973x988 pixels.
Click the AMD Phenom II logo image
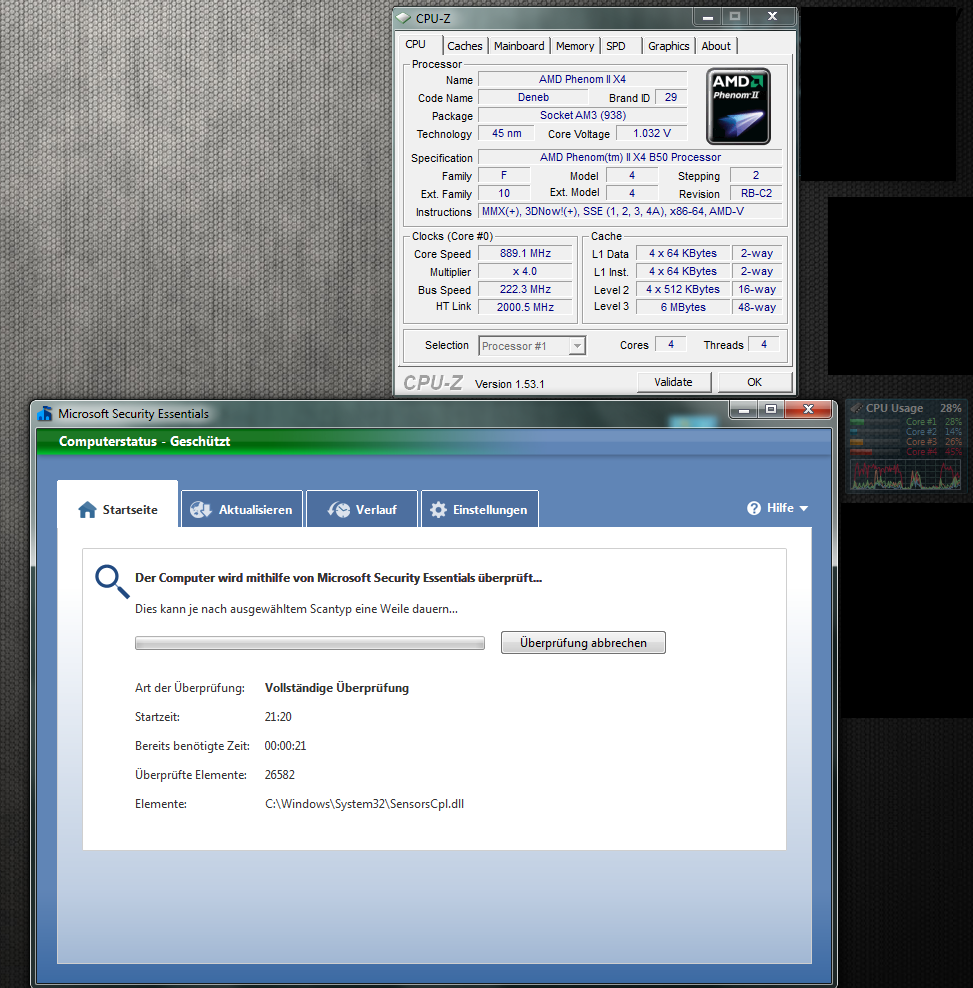click(738, 106)
